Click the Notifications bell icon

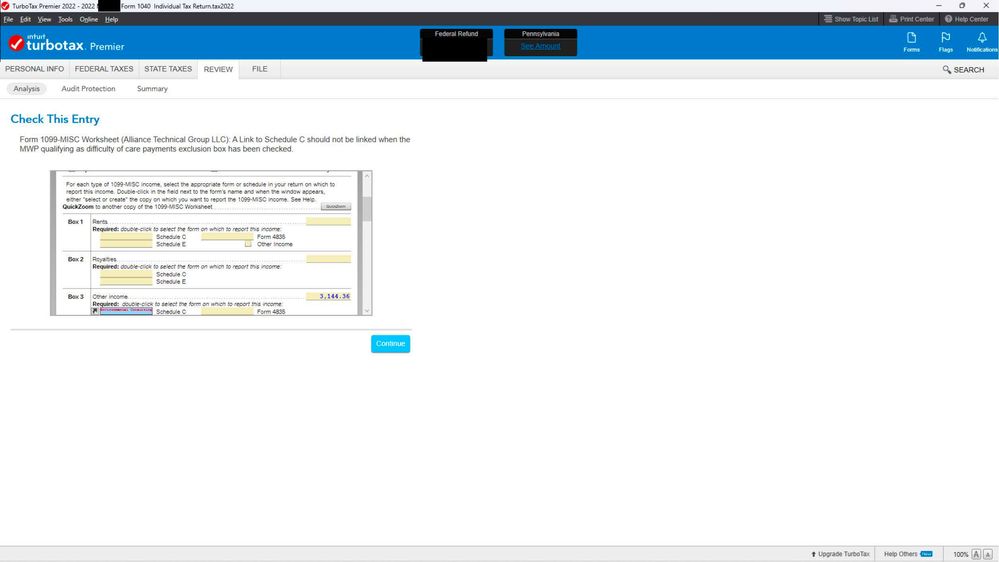[x=981, y=41]
